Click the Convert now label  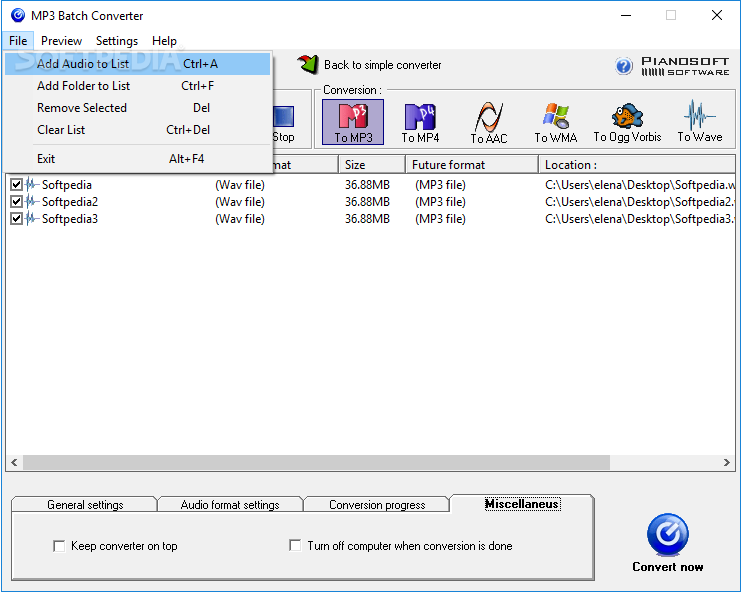pos(667,567)
